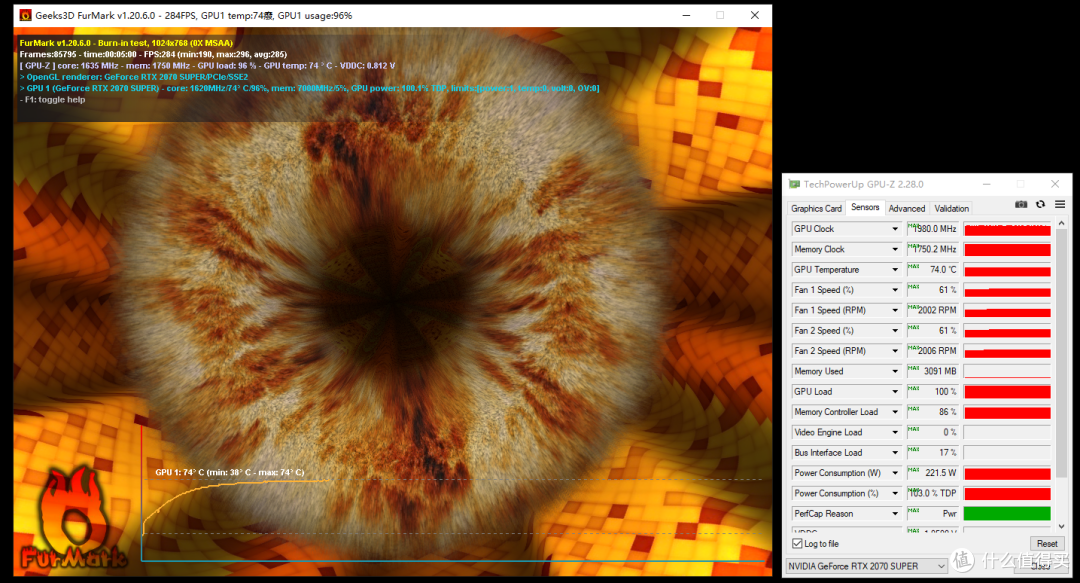Click the F1: toggle help text
The height and width of the screenshot is (583, 1080).
click(52, 100)
